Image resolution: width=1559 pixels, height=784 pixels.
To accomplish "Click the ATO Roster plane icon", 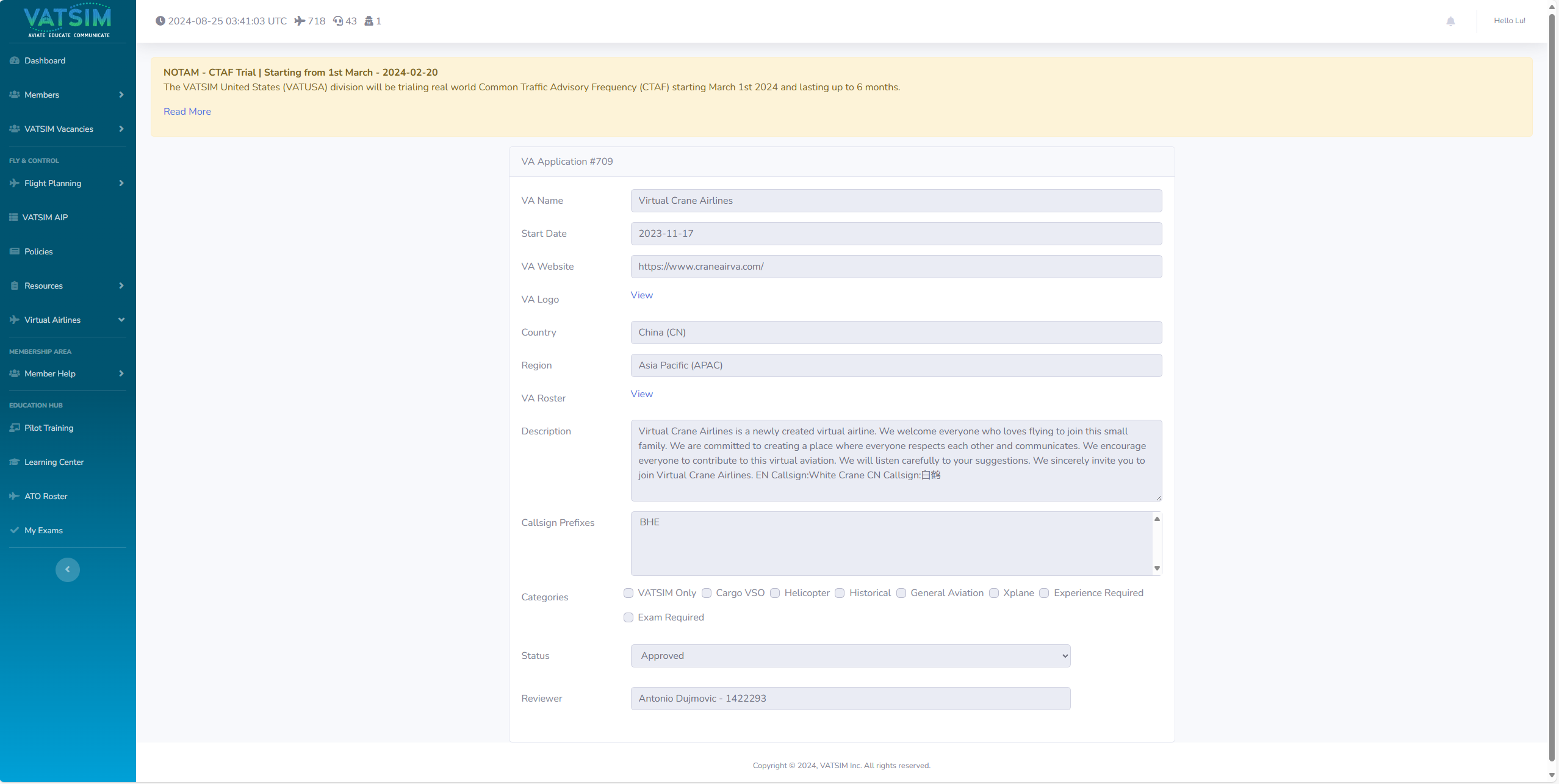I will click(15, 496).
